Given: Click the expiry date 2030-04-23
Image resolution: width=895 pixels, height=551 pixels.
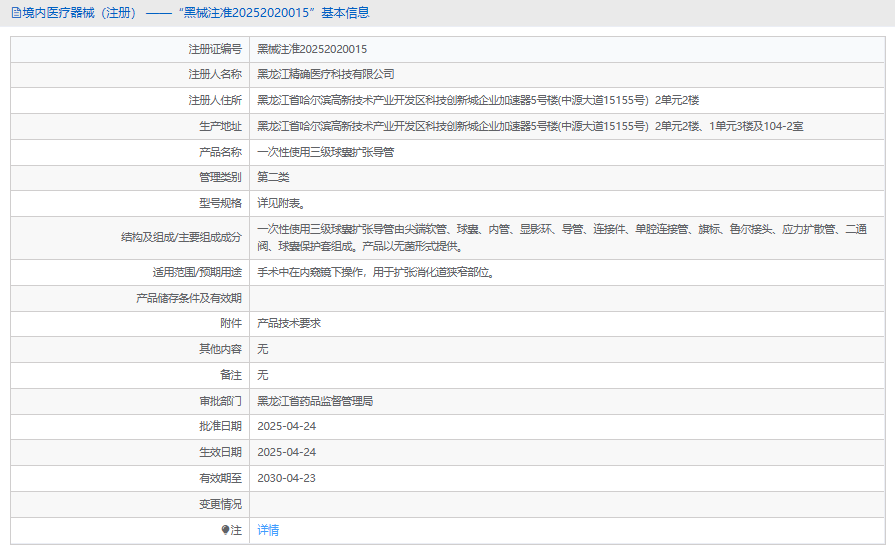Looking at the screenshot, I should (x=287, y=478).
